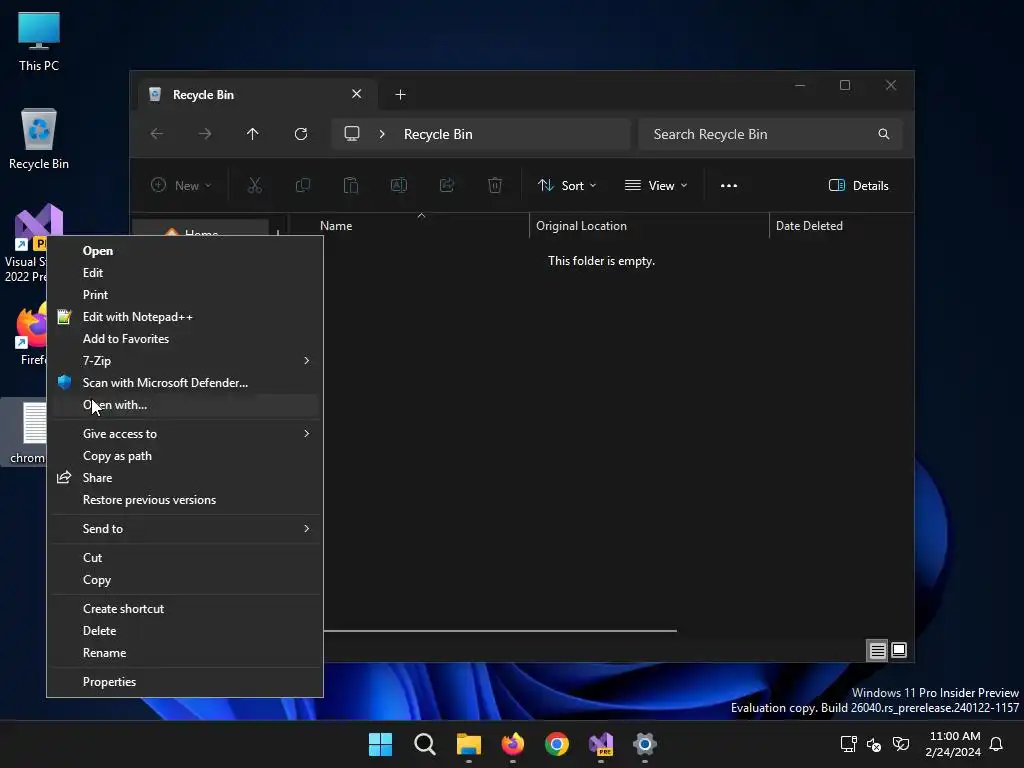Open the clock showing 11:00 AM

(x=953, y=744)
